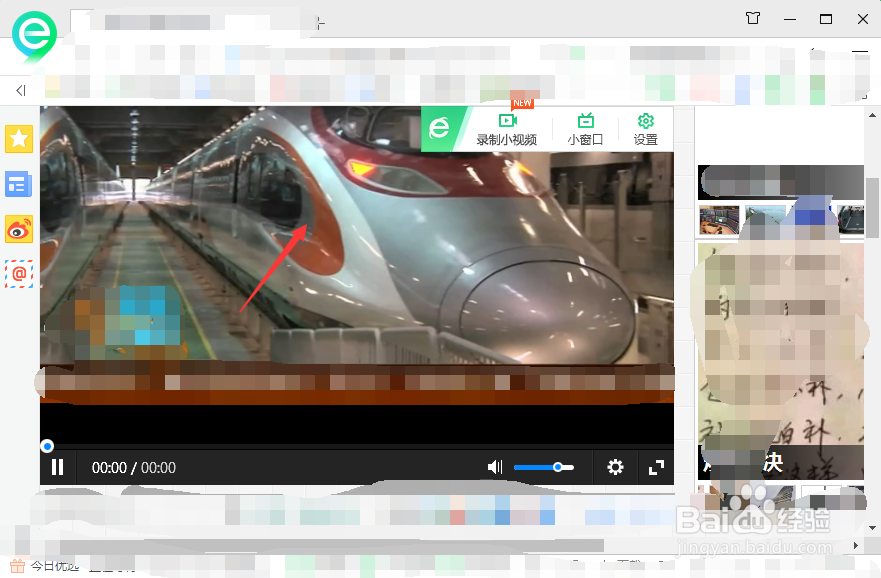Screen dimensions: 881x578
Task: Enter fullscreen video mode
Action: (656, 467)
